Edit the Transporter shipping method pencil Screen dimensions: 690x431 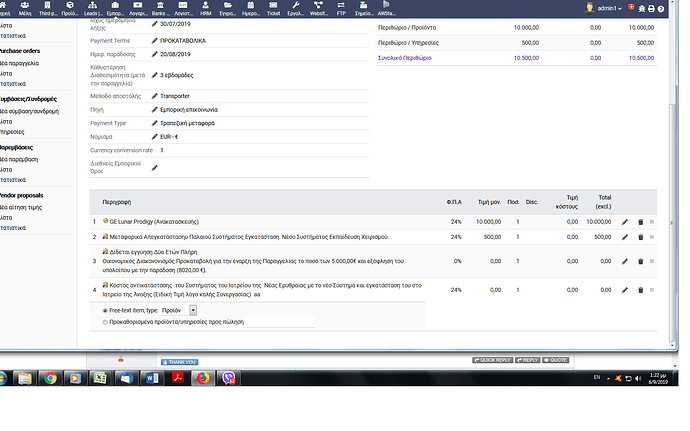(x=154, y=96)
